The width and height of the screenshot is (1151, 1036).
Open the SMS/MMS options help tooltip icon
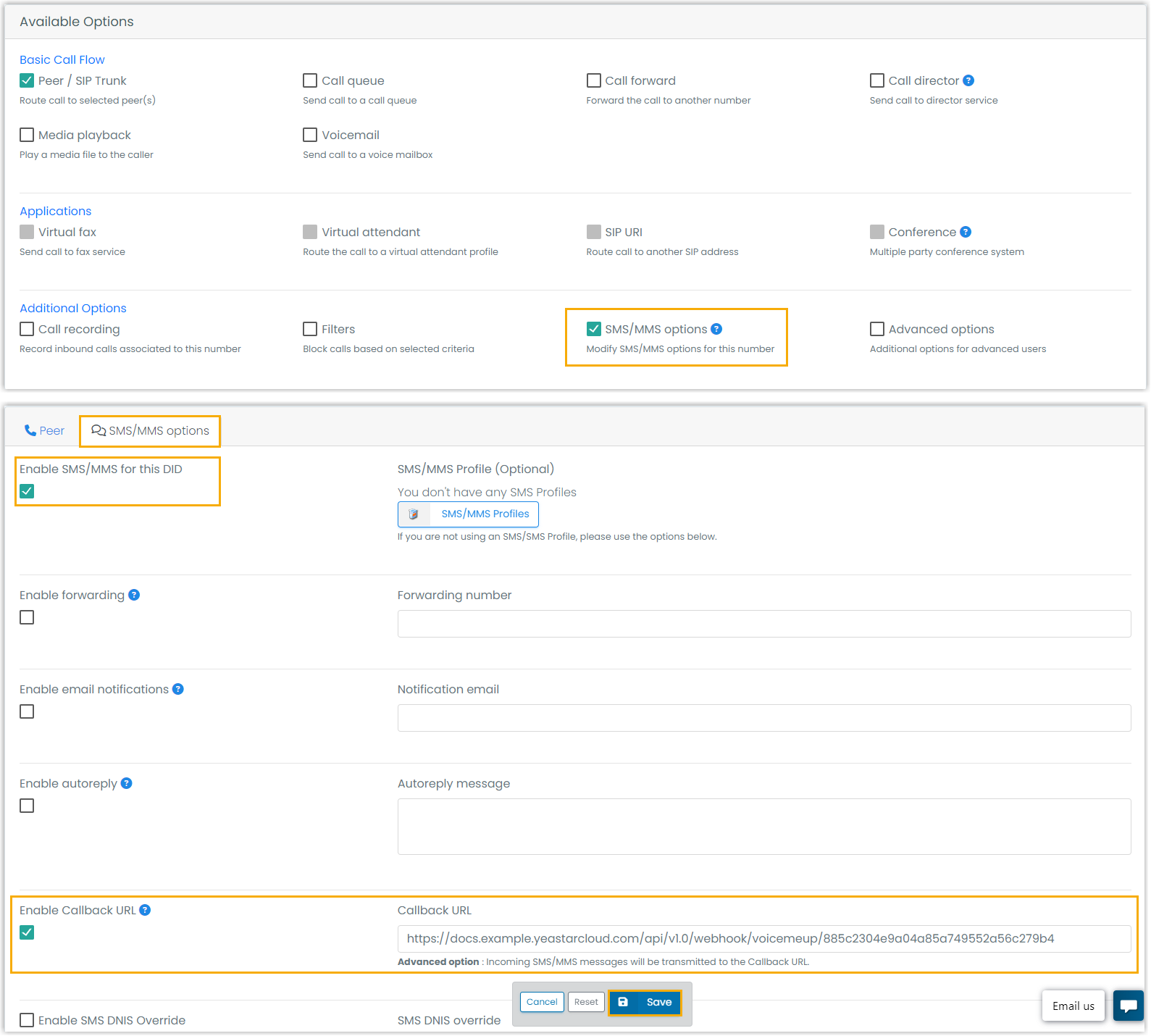(716, 329)
